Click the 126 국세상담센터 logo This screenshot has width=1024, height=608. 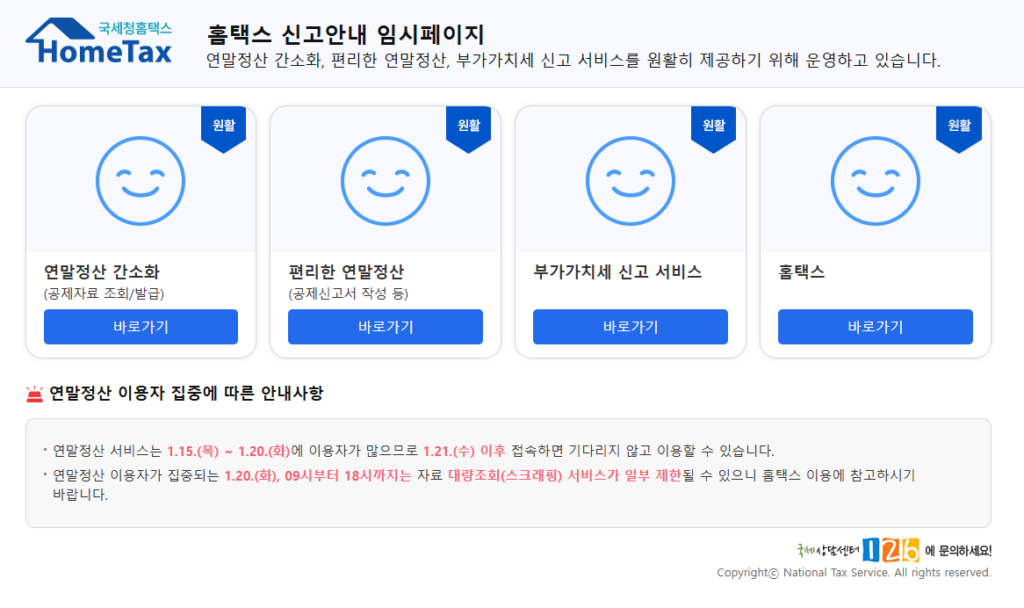889,550
